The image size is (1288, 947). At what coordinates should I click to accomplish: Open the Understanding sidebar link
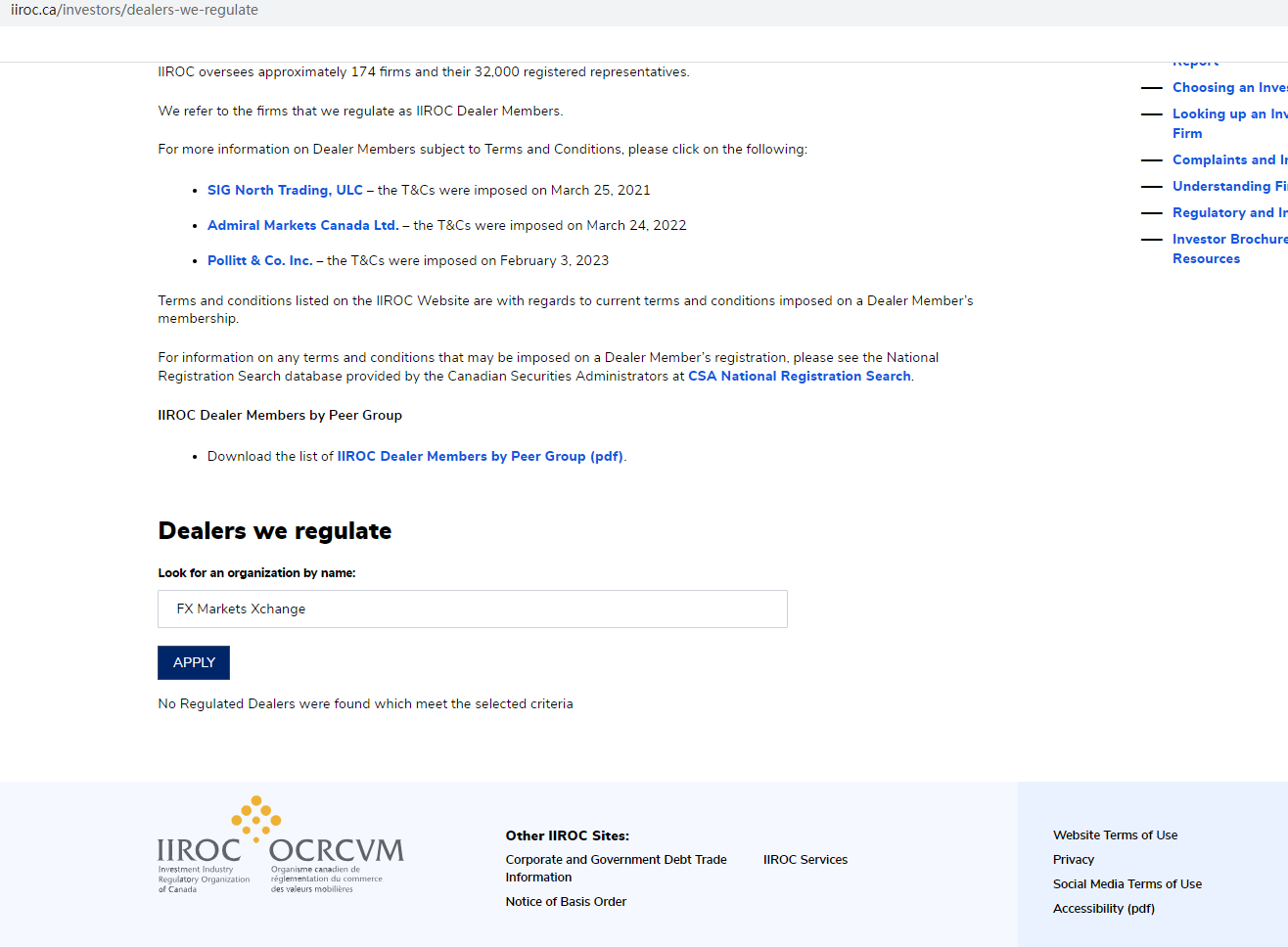(1230, 186)
